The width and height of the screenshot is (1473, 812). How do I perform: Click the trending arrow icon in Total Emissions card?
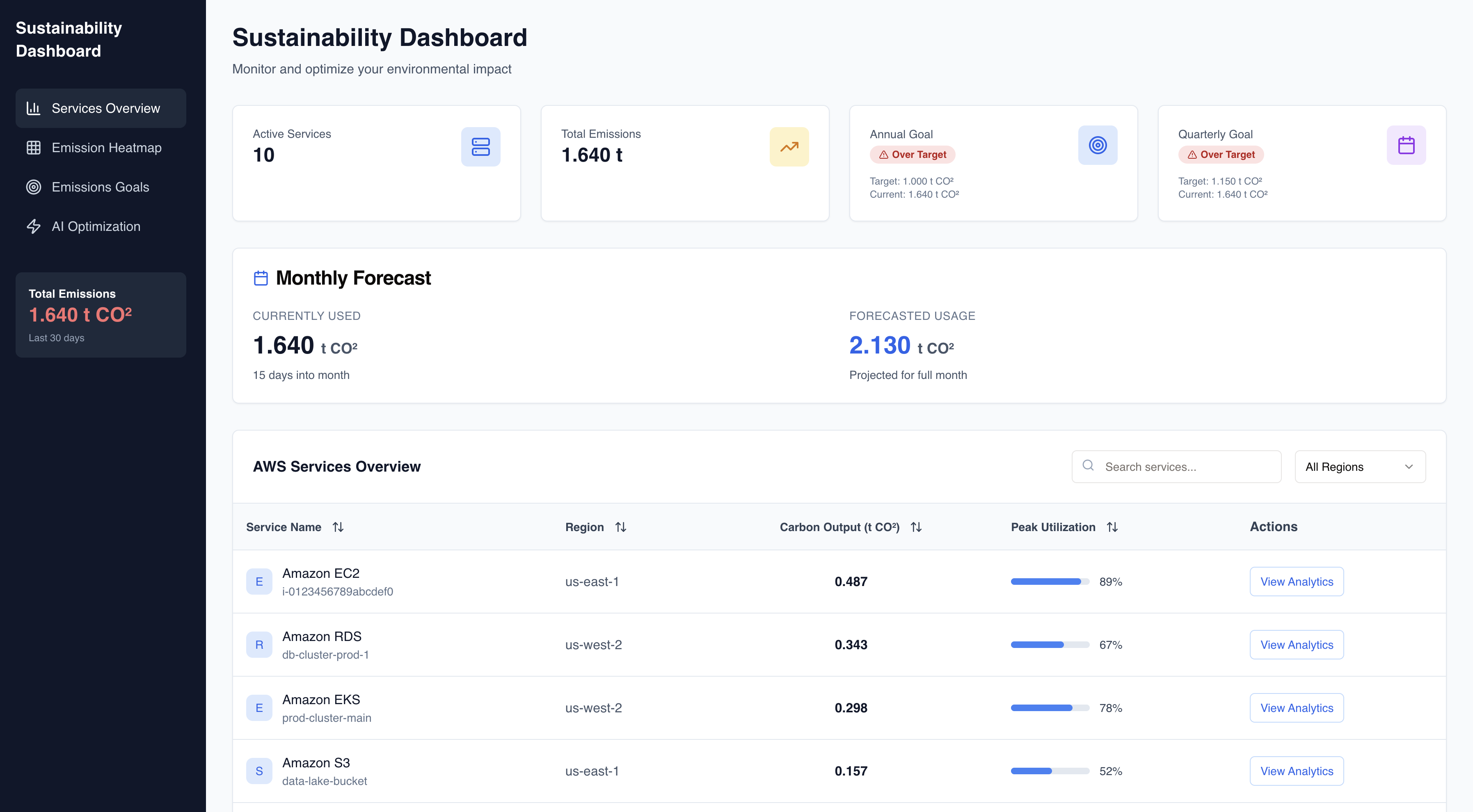789,147
